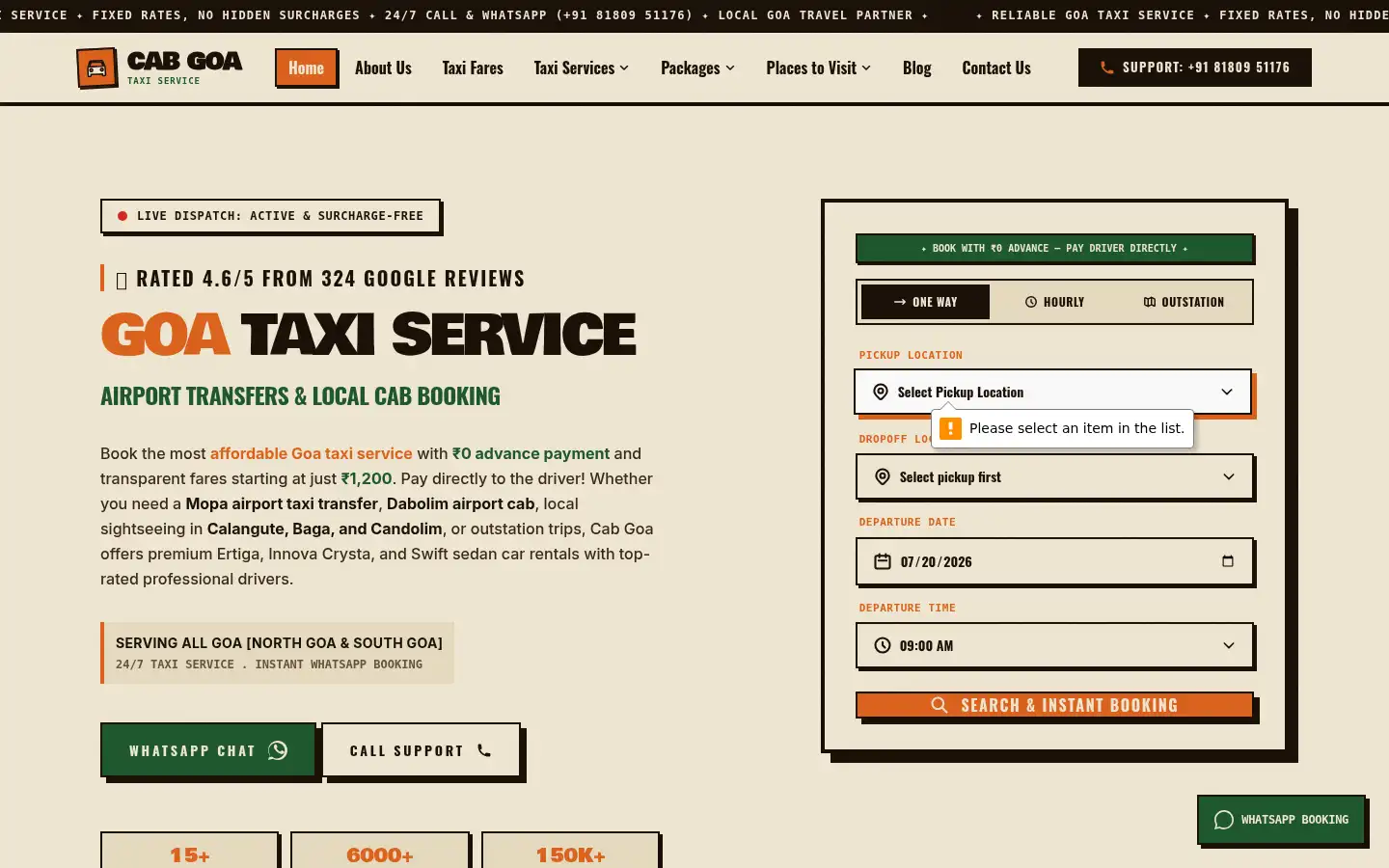Click 'affordable Goa taxi service' highlighted text

pos(312,453)
